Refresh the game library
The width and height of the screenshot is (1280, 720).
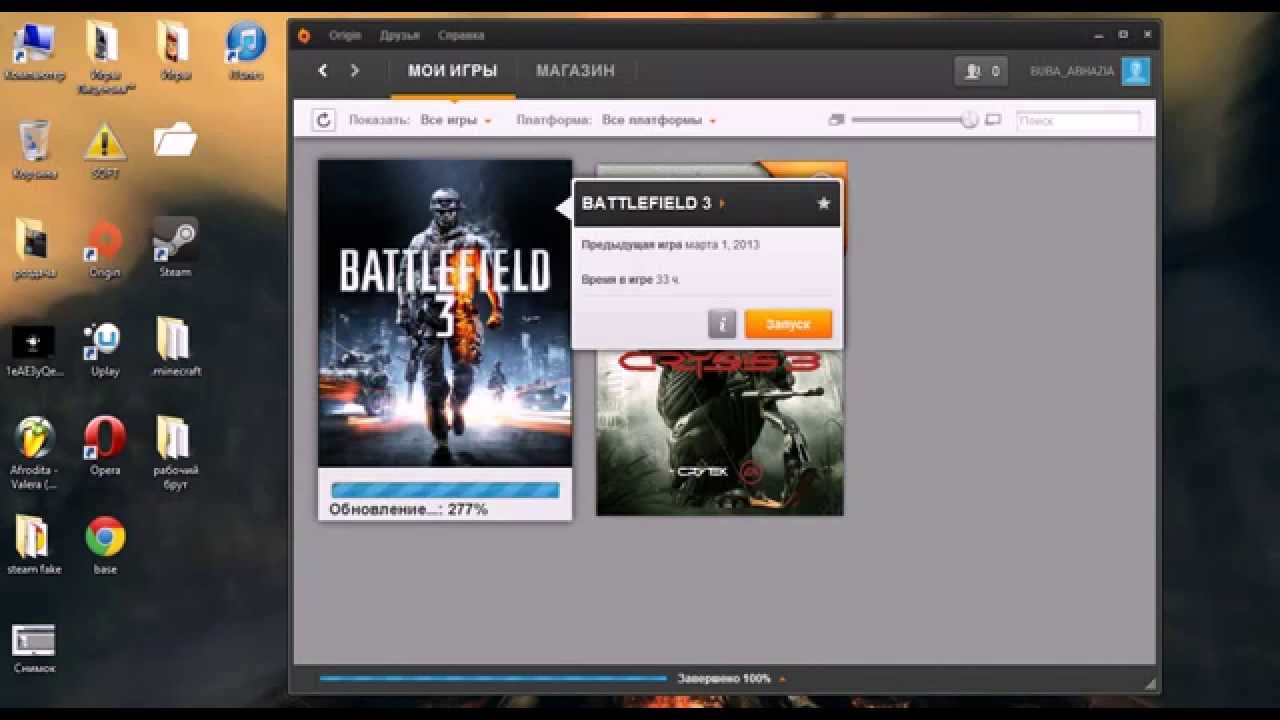(323, 120)
